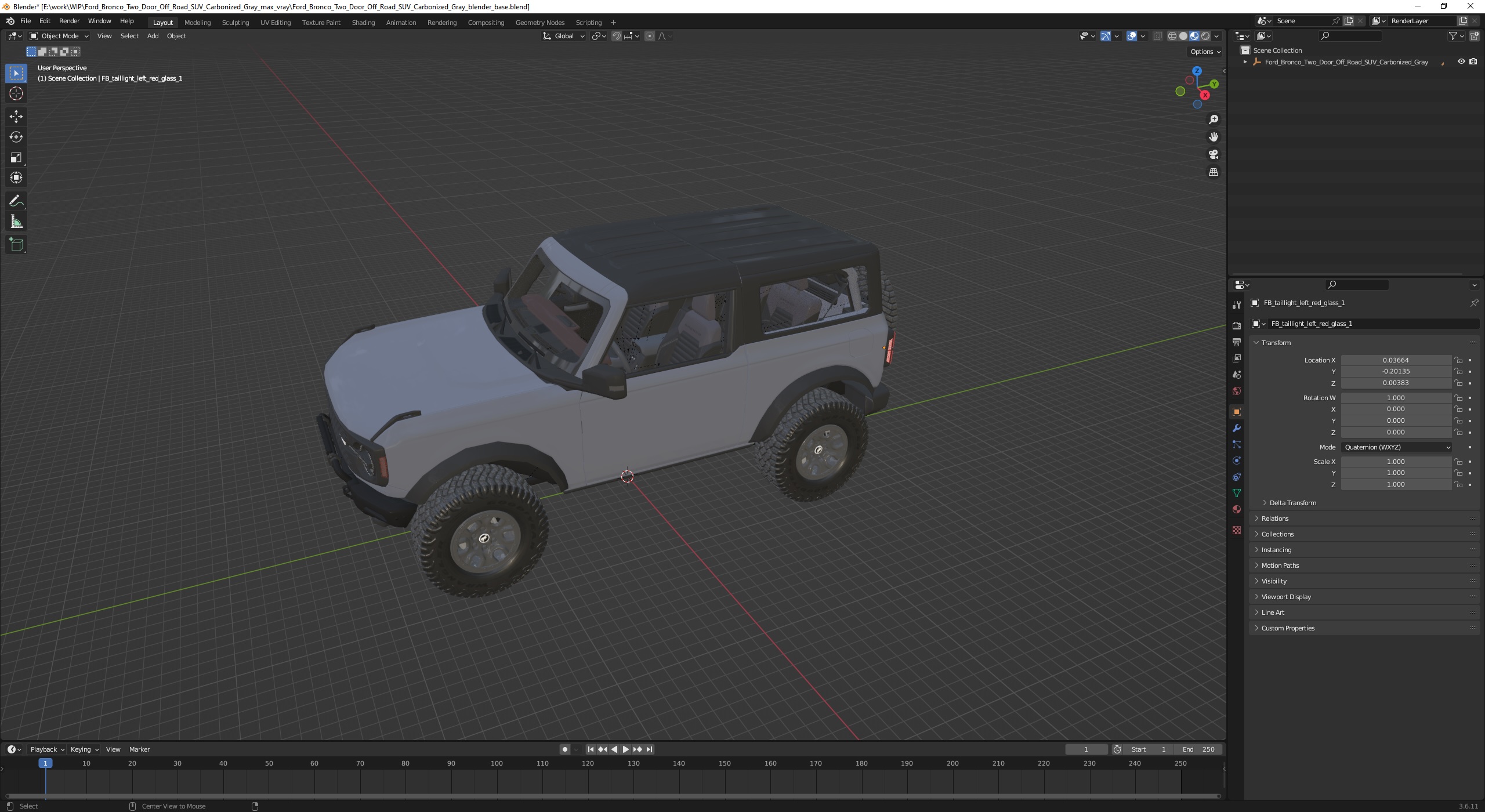This screenshot has width=1485, height=812.
Task: Switch to Rendered viewport shading
Action: pos(1205,36)
